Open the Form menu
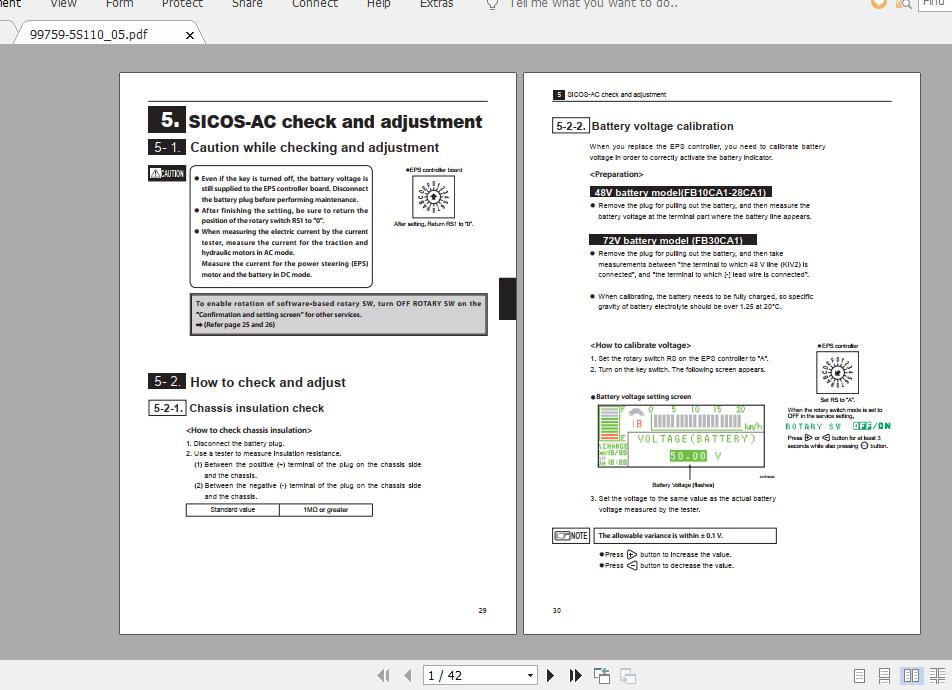Viewport: 952px width, 690px height. (x=119, y=4)
